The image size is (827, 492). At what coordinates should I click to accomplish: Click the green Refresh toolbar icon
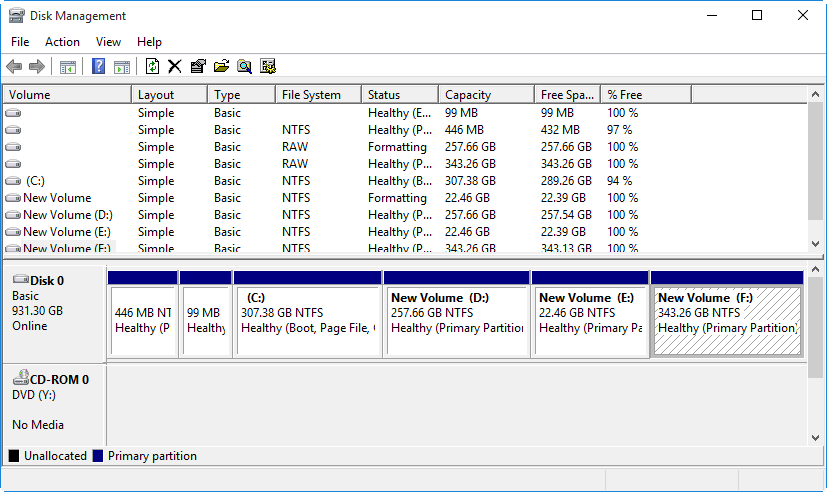[152, 67]
